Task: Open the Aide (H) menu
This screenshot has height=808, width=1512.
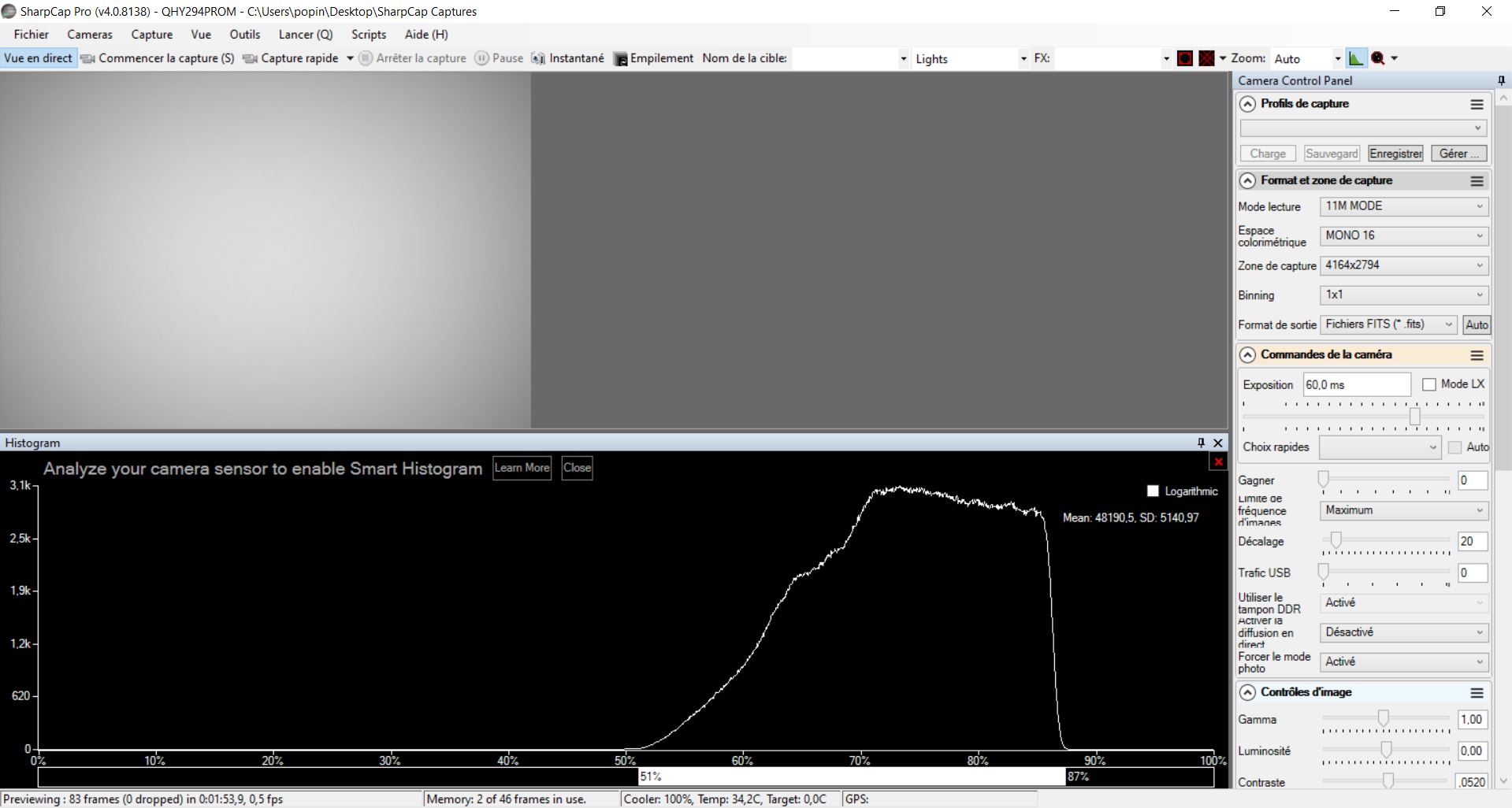Action: click(x=426, y=35)
